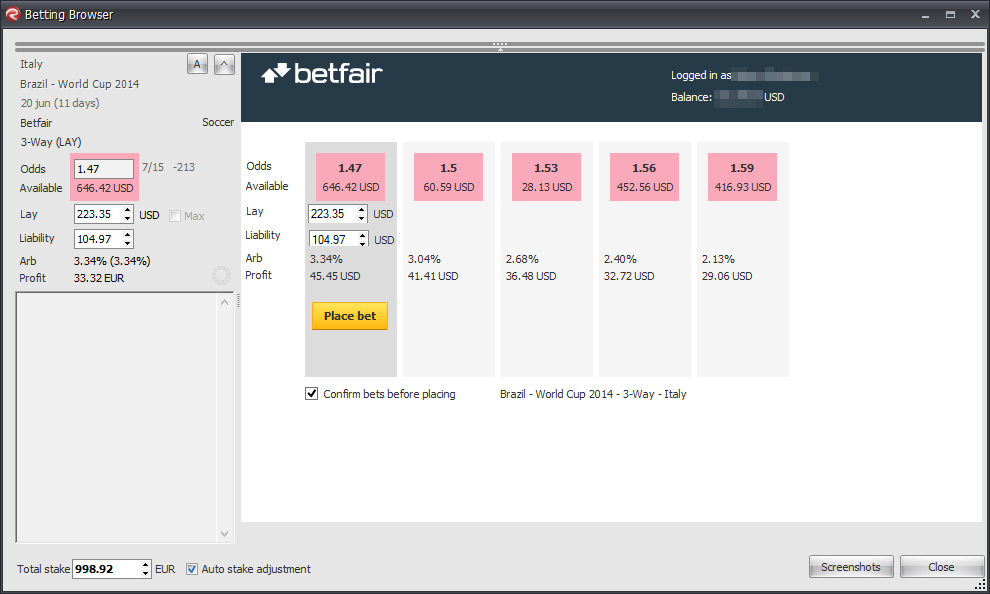Click the '2.40%' arb value
The width and height of the screenshot is (990, 594).
point(620,259)
